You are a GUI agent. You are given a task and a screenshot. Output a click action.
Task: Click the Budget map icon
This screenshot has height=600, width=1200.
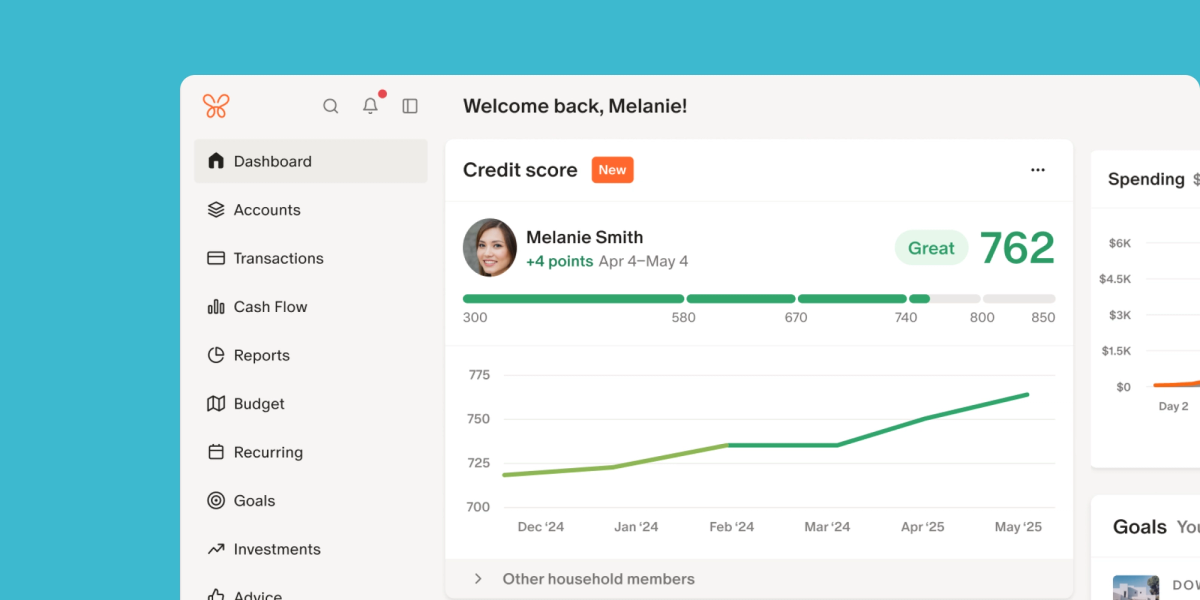tap(216, 404)
